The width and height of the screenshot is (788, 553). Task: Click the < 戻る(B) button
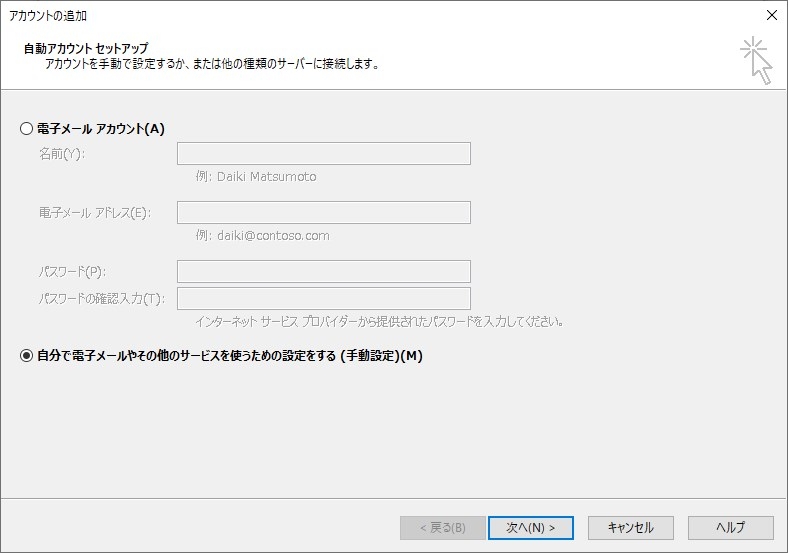pos(442,527)
